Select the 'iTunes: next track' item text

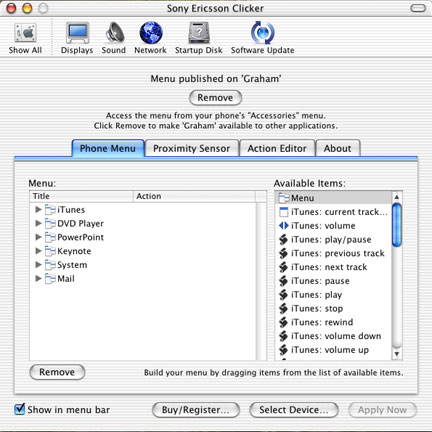click(x=329, y=267)
